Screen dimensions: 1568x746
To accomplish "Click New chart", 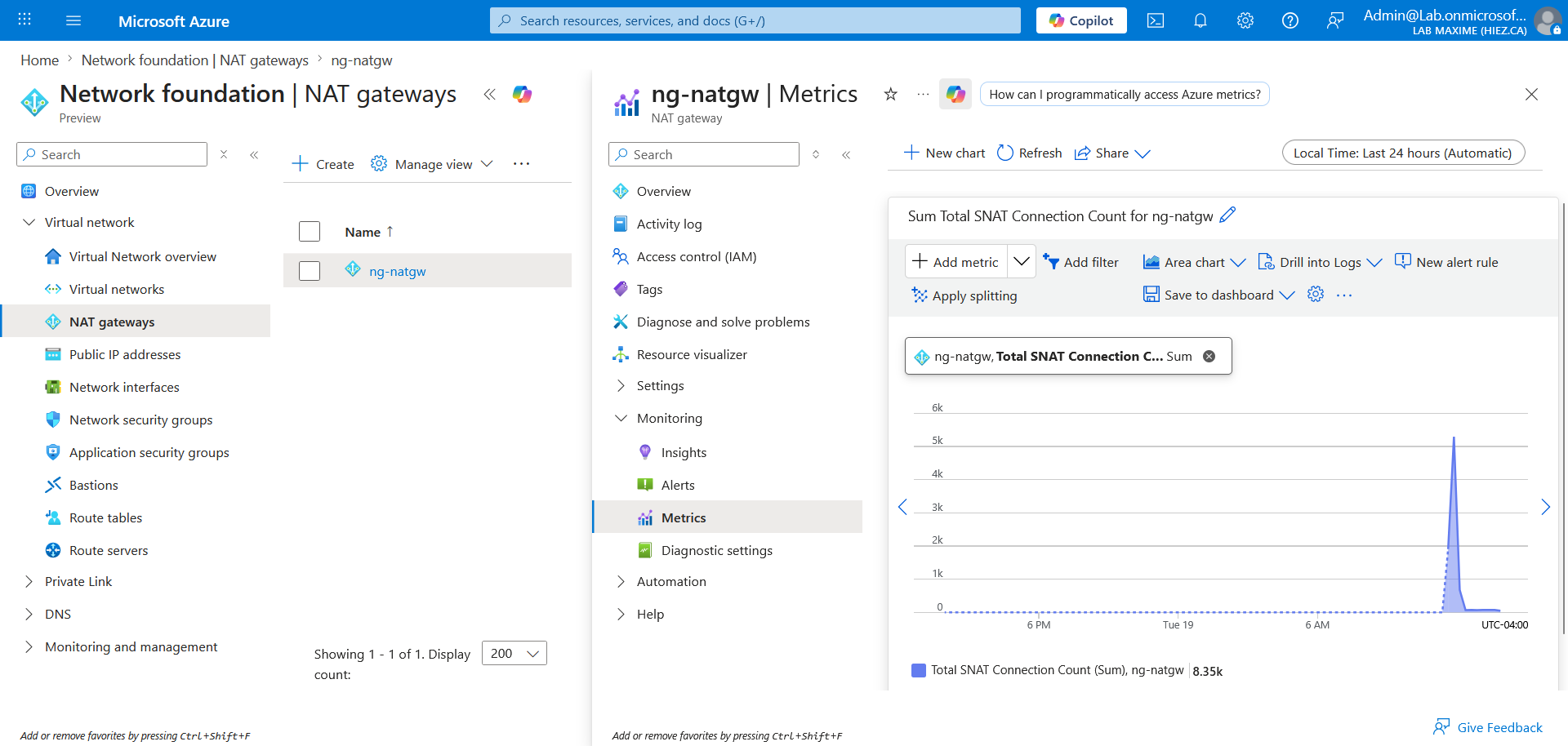I will [x=944, y=153].
